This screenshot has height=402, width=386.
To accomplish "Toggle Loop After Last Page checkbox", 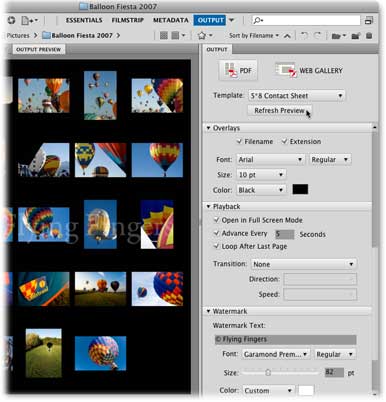I will [x=217, y=246].
